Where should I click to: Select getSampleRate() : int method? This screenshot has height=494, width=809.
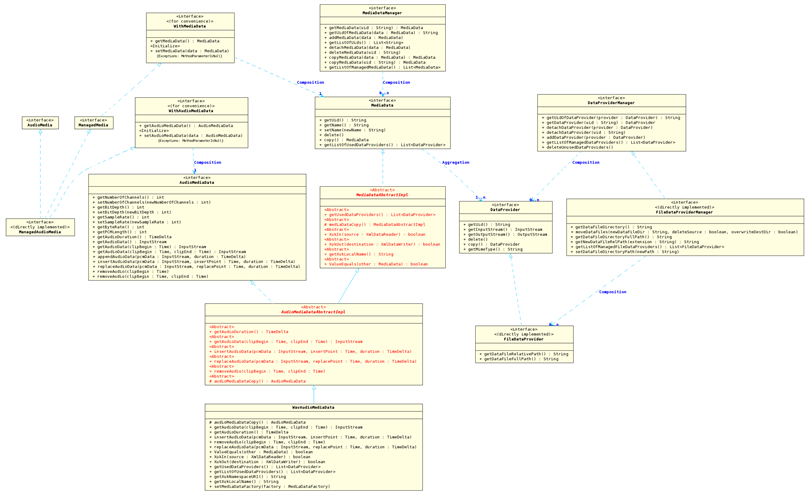tap(121, 217)
